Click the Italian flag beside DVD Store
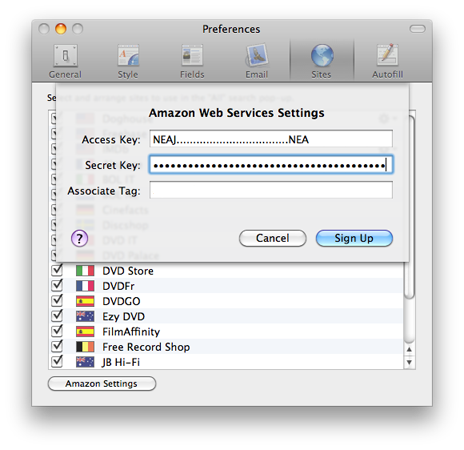This screenshot has width=464, height=450. click(x=85, y=271)
